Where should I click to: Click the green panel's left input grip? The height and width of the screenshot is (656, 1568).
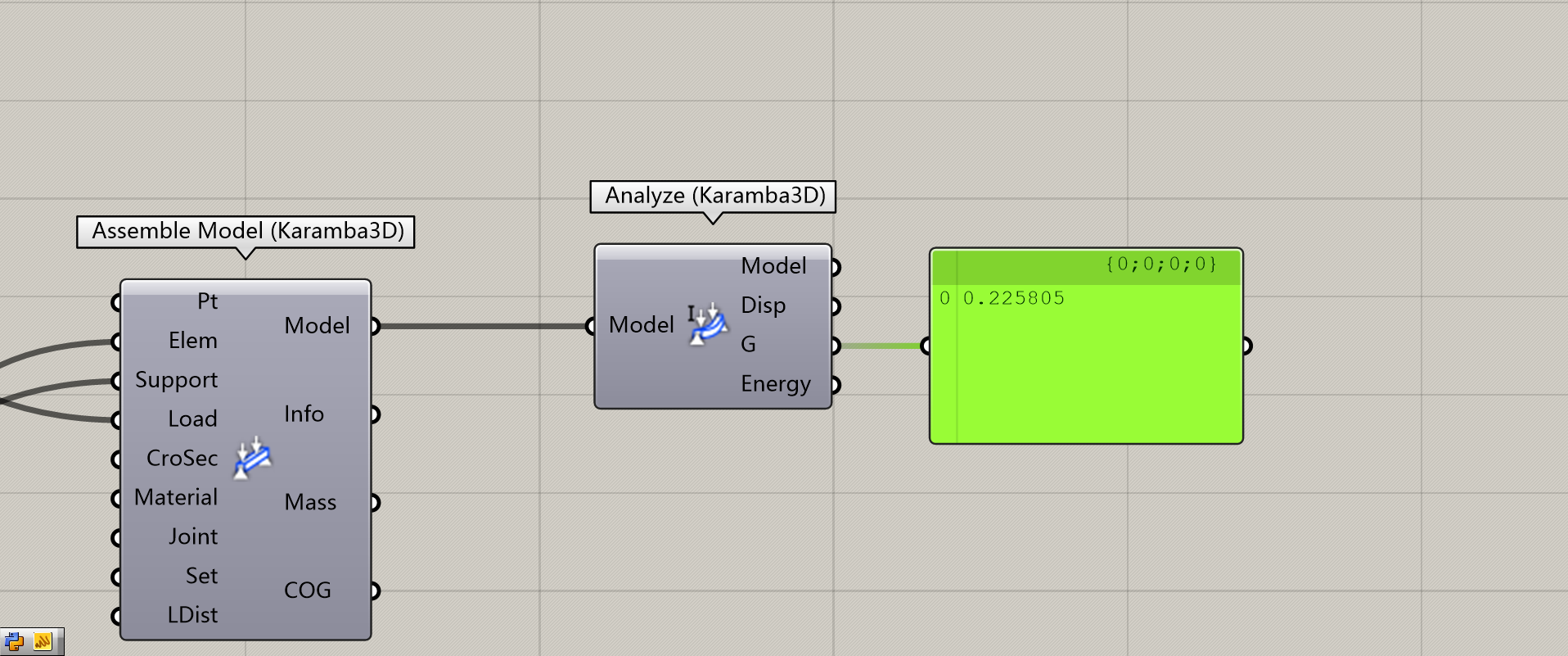click(926, 346)
